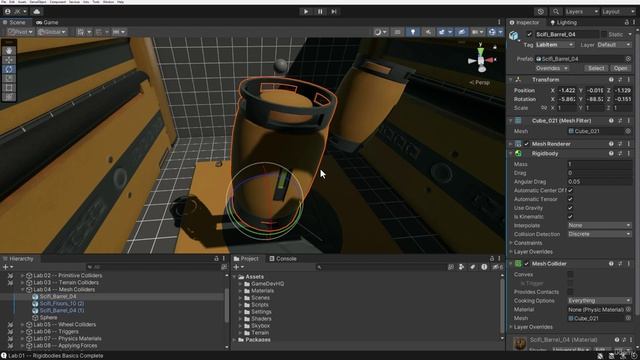Collapse Lab 04 -- Mesh Colliders in Hierarchy

point(22,289)
